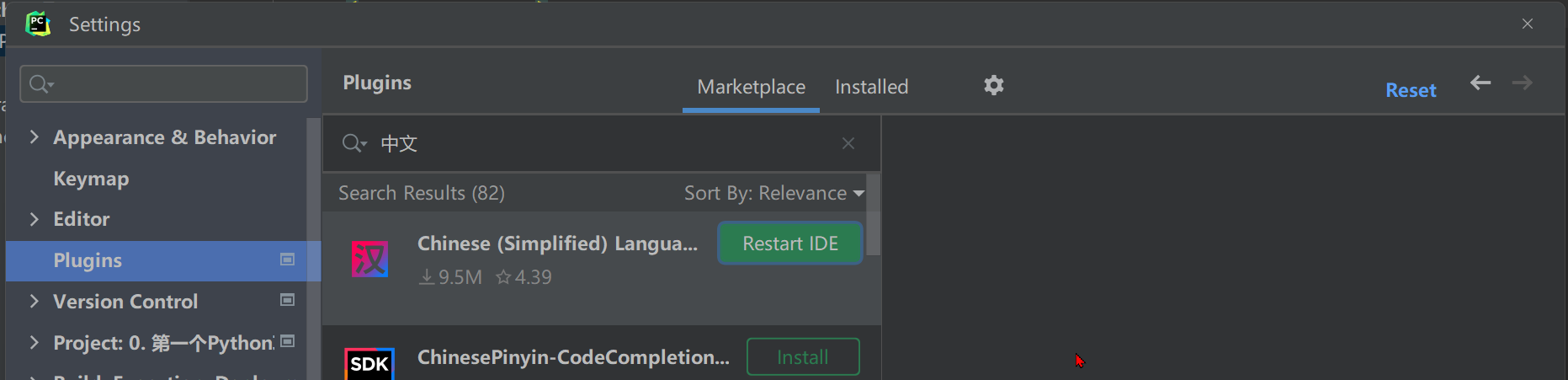
Task: Click the Reset link
Action: (x=1411, y=90)
